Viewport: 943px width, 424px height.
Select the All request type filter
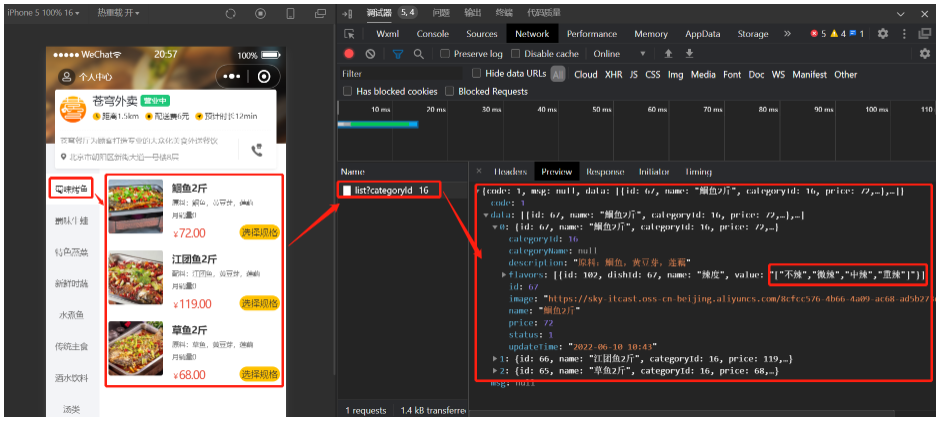[x=558, y=75]
